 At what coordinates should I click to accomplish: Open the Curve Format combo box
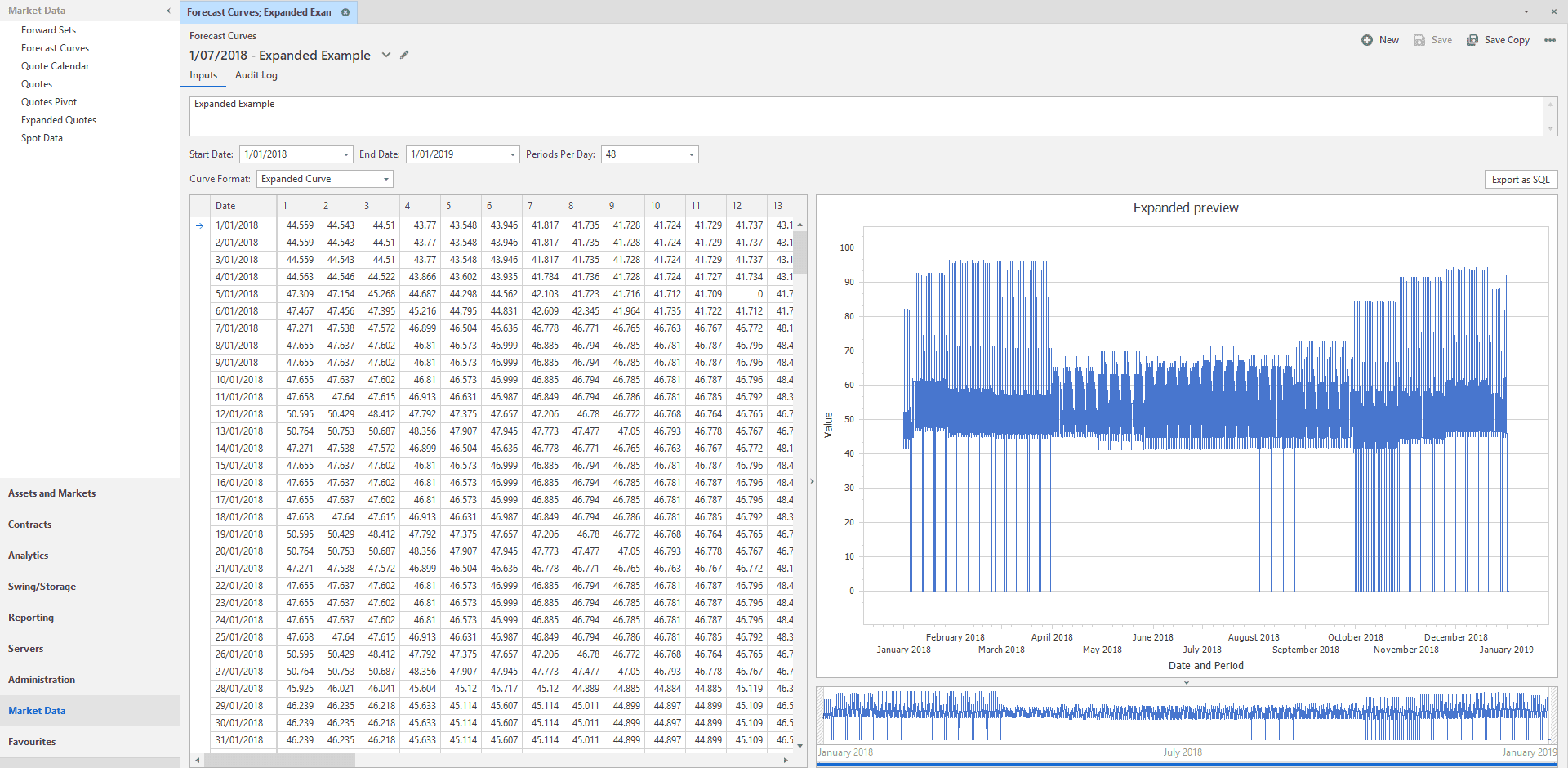385,179
